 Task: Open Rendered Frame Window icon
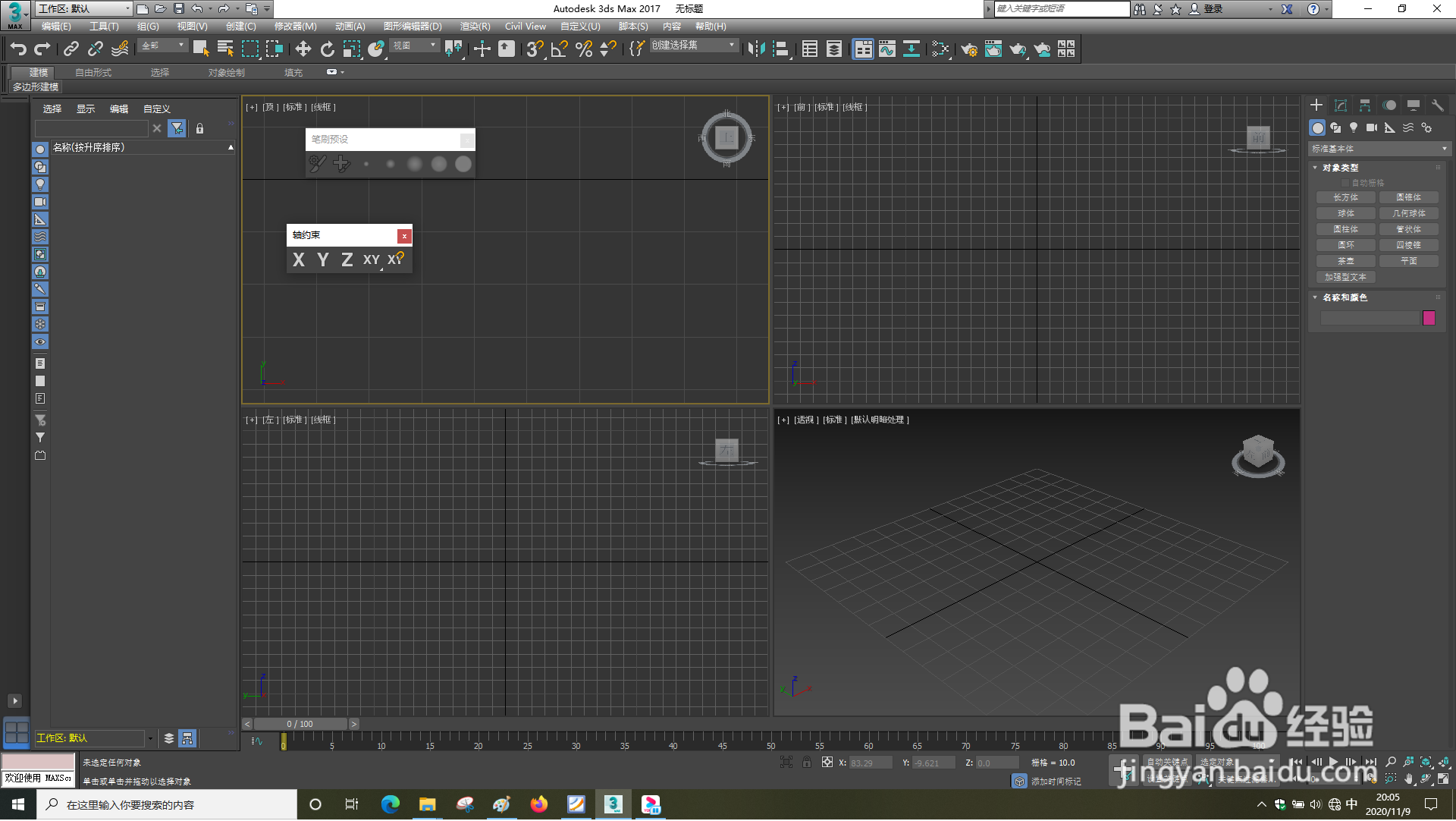pos(993,49)
